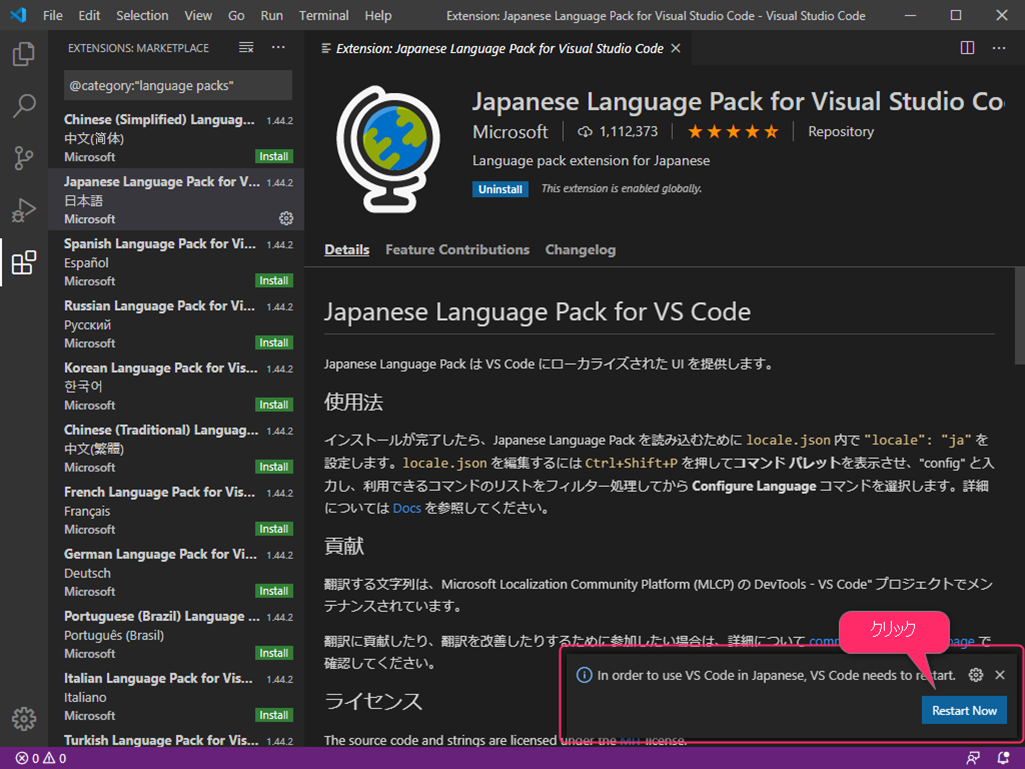
Task: Select Japanese Language Pack in list
Action: [176, 199]
